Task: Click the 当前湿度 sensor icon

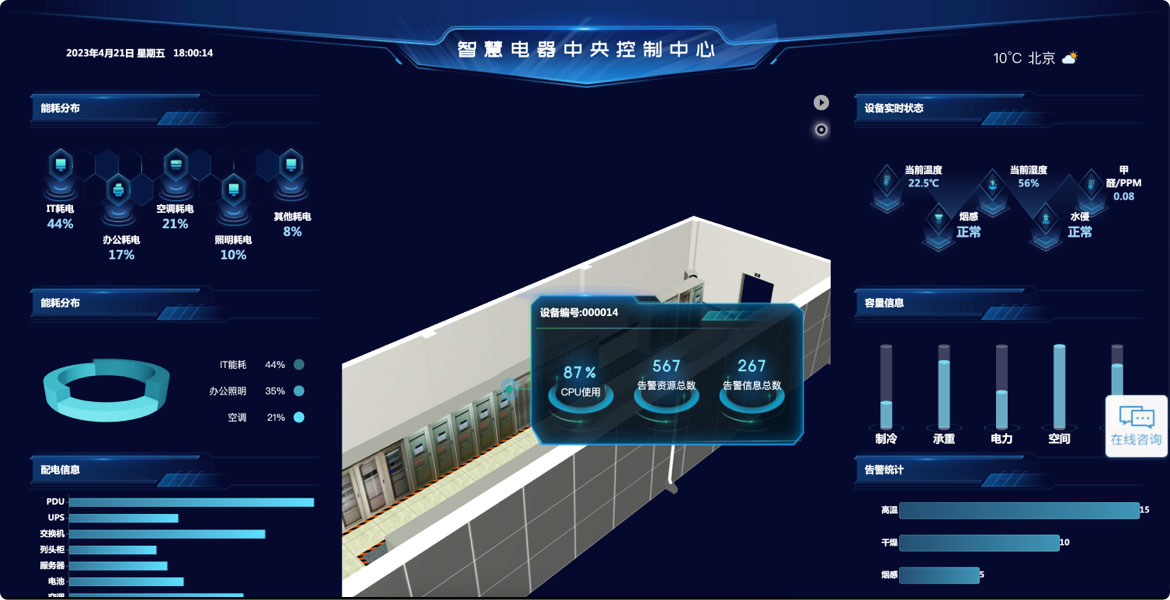Action: [992, 184]
